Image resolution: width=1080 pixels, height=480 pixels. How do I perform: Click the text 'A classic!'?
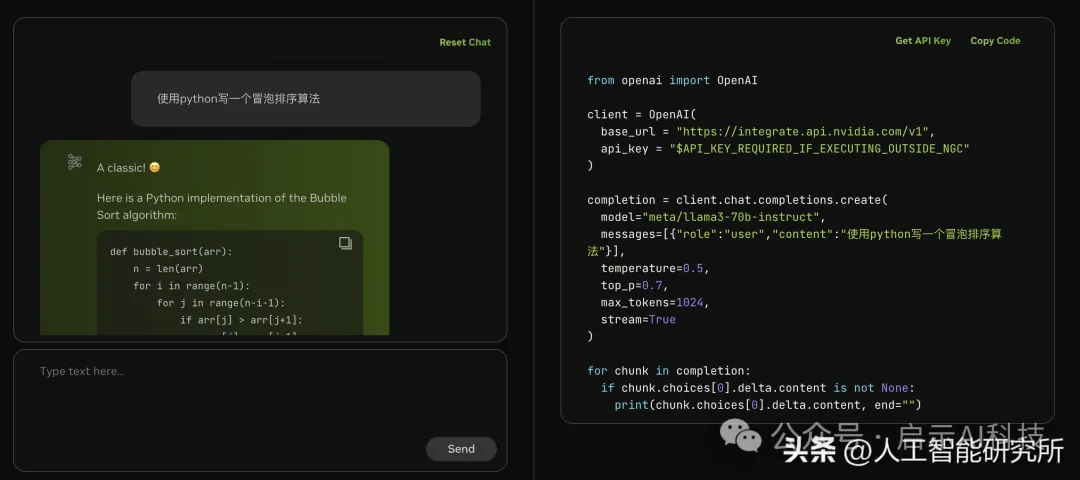point(121,167)
